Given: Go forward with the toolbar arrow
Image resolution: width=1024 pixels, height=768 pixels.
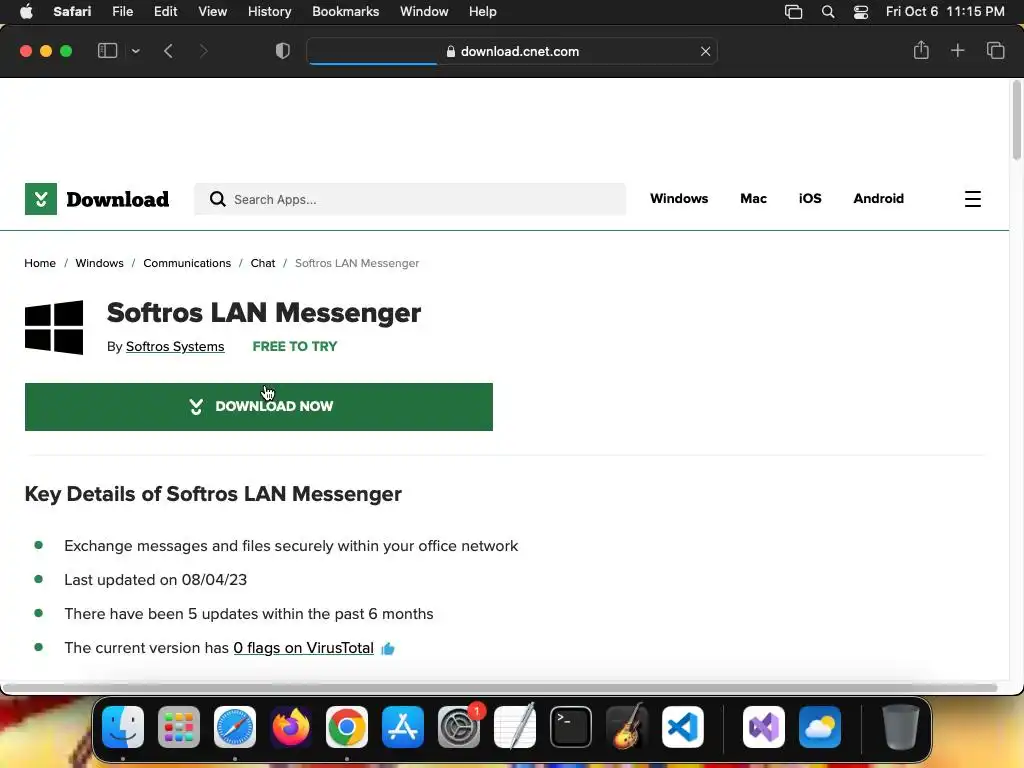Looking at the screenshot, I should coord(203,51).
